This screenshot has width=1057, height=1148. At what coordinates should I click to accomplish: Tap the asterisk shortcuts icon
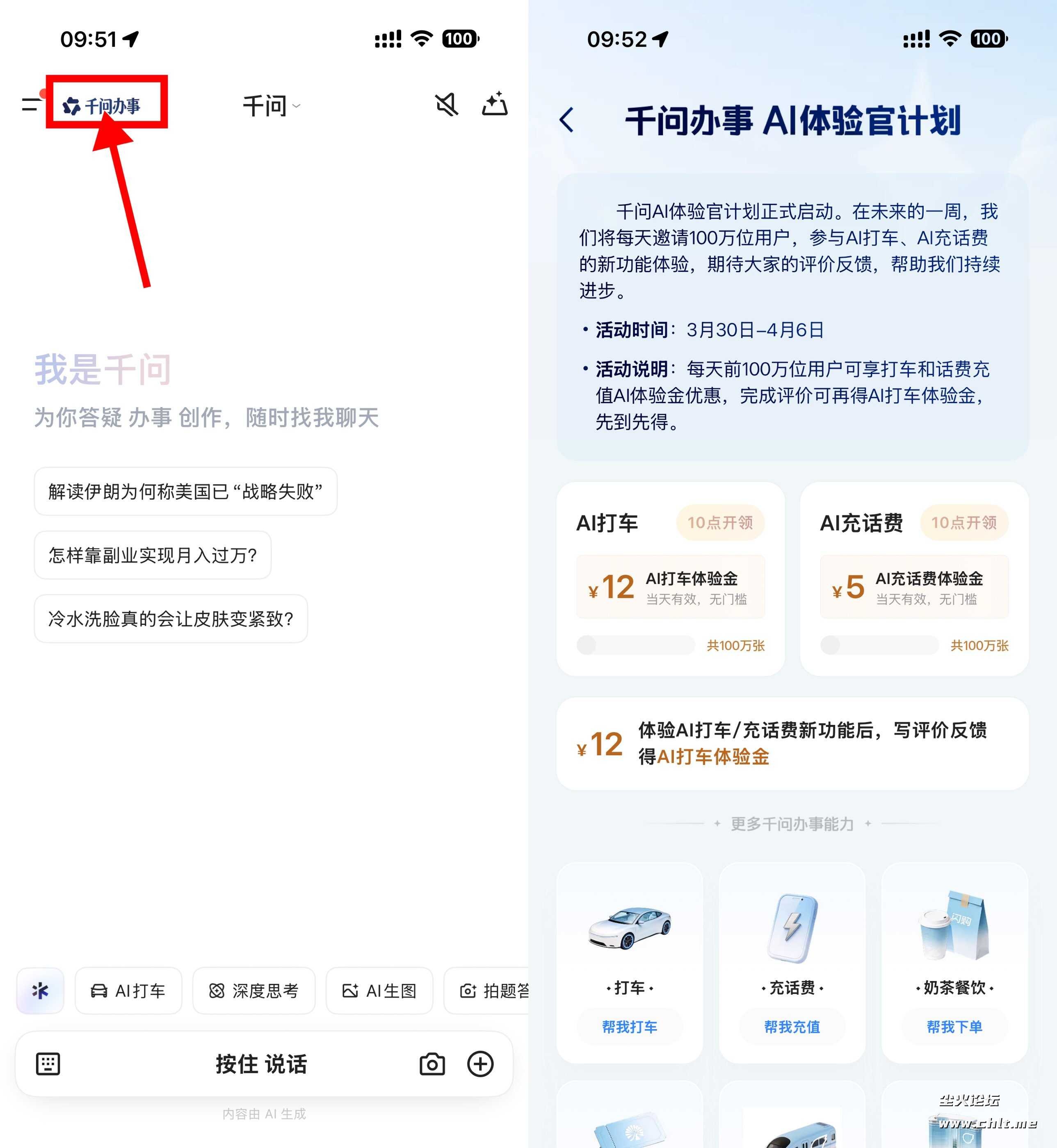[40, 991]
